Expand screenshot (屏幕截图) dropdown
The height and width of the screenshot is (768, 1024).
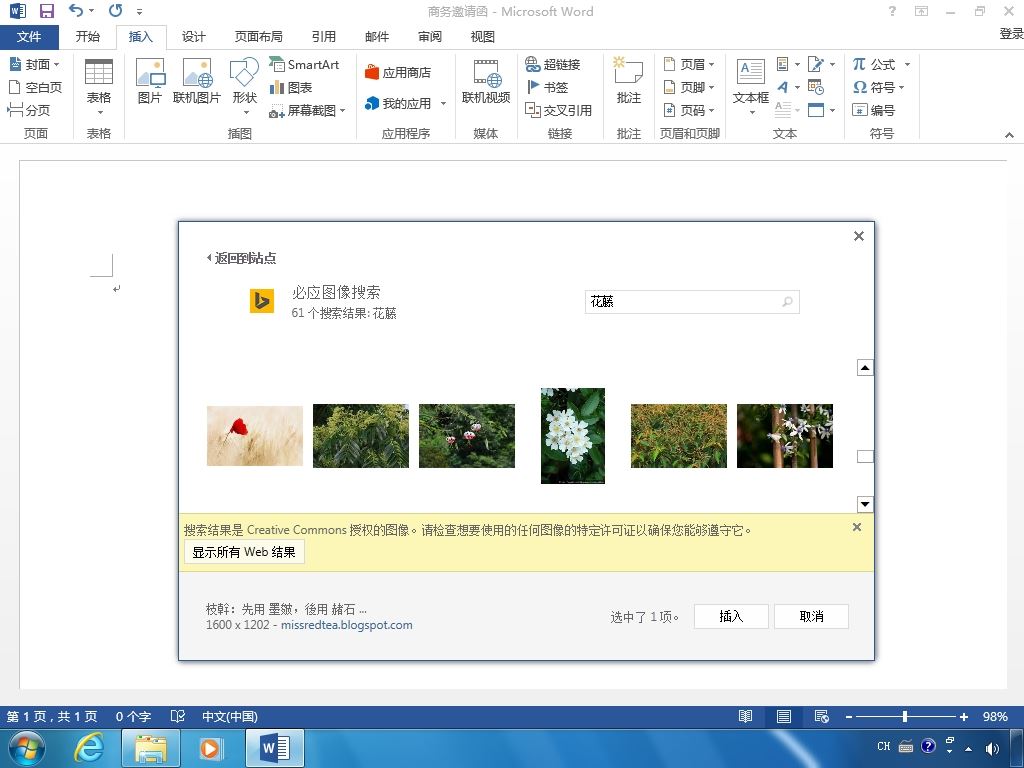click(342, 110)
